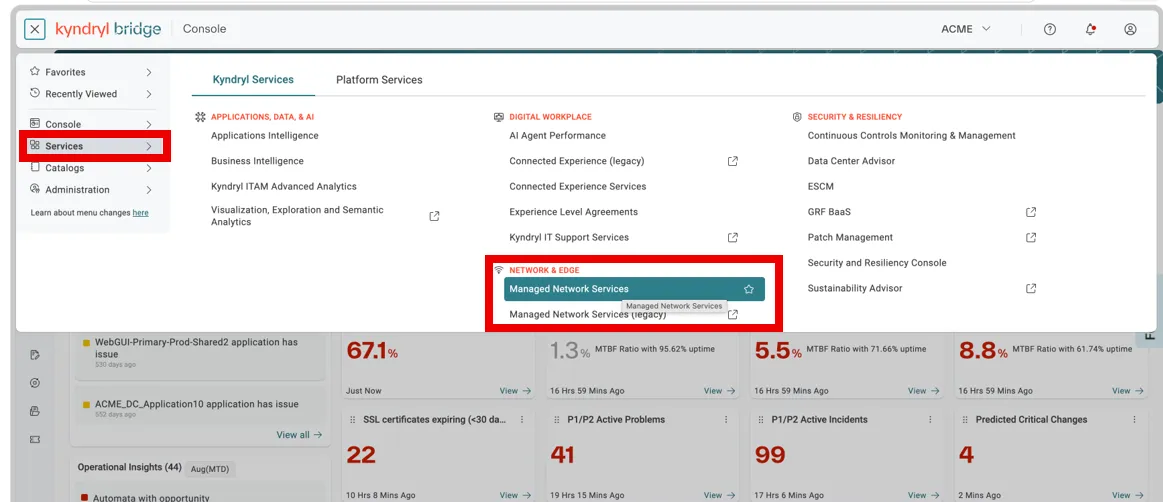Open the ACME account dropdown

coord(966,29)
